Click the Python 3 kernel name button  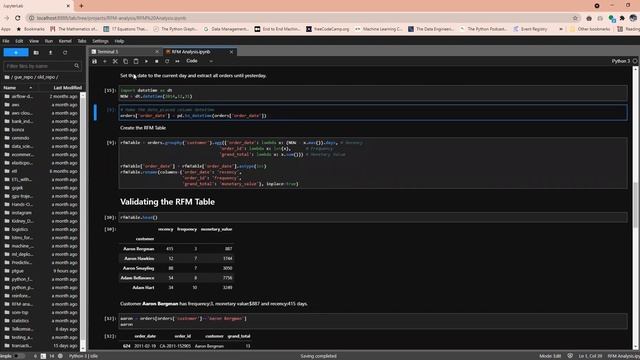[620, 61]
